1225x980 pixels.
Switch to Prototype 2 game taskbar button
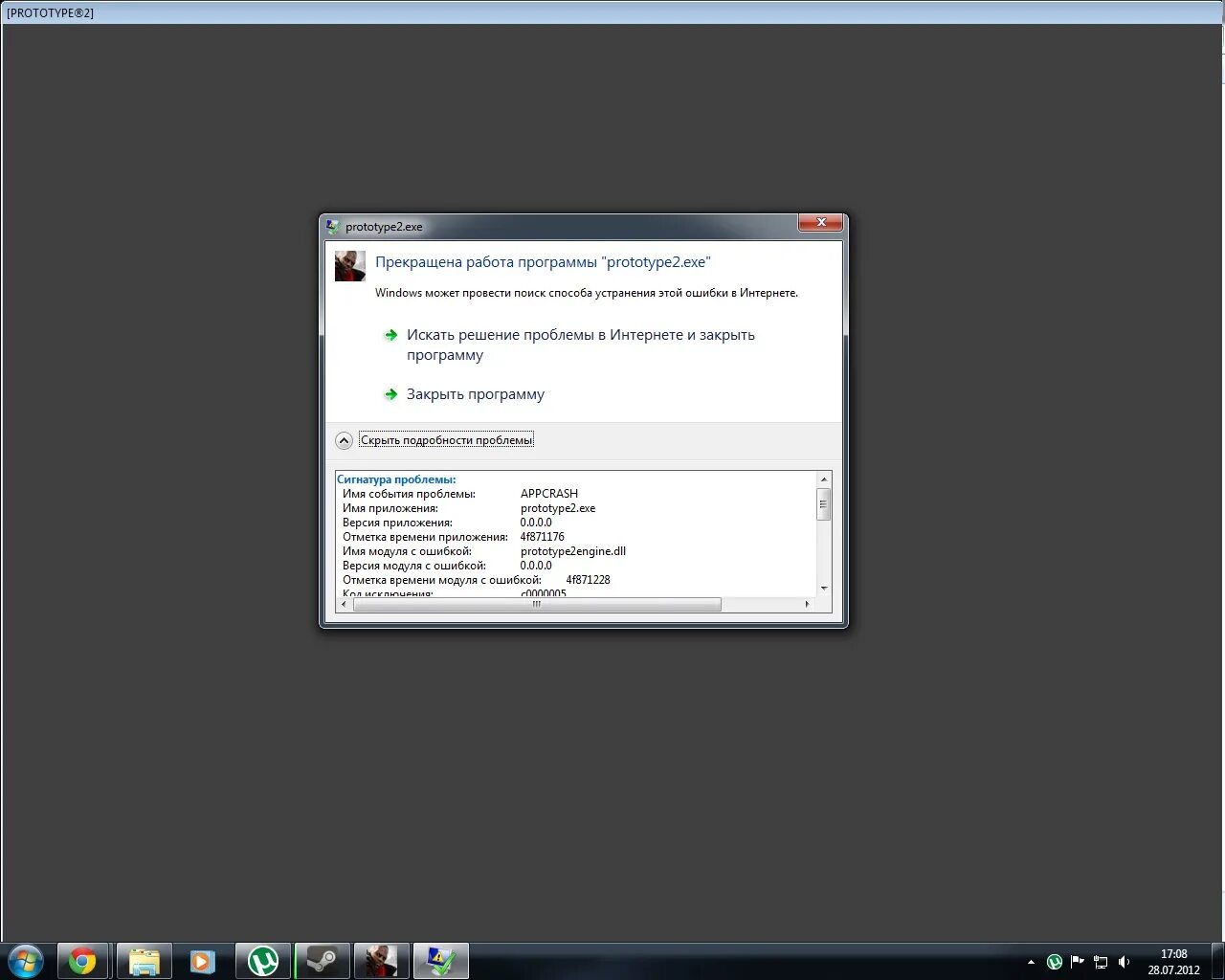[382, 961]
